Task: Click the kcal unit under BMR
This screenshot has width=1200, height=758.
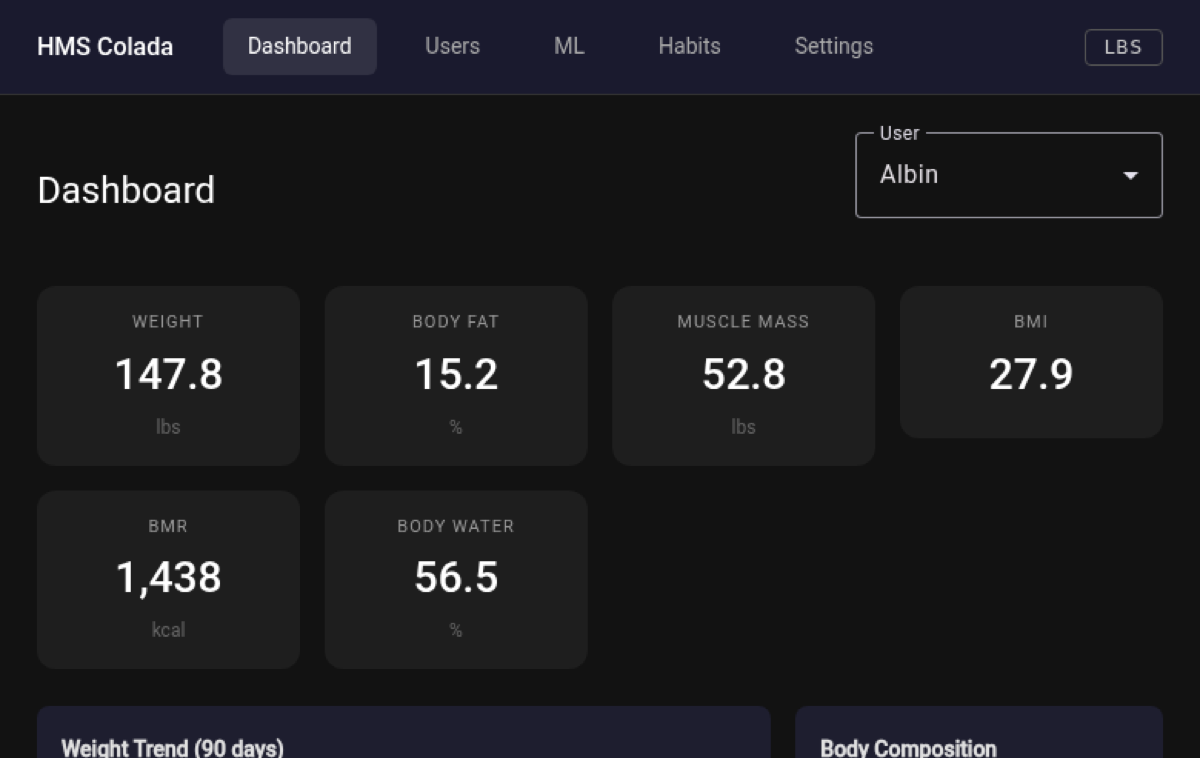Action: (x=168, y=630)
